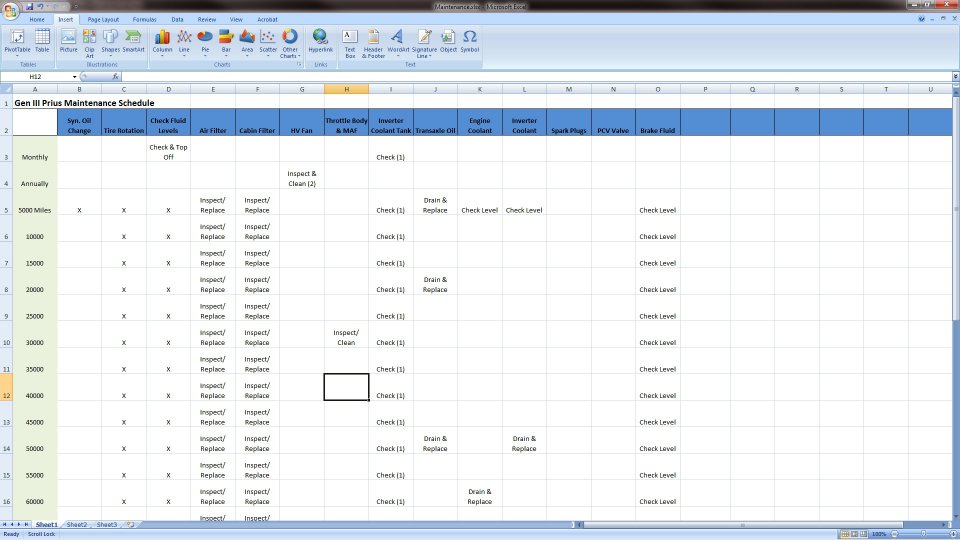Image resolution: width=960 pixels, height=540 pixels.
Task: Click the Insert Function fx button
Action: (115, 77)
